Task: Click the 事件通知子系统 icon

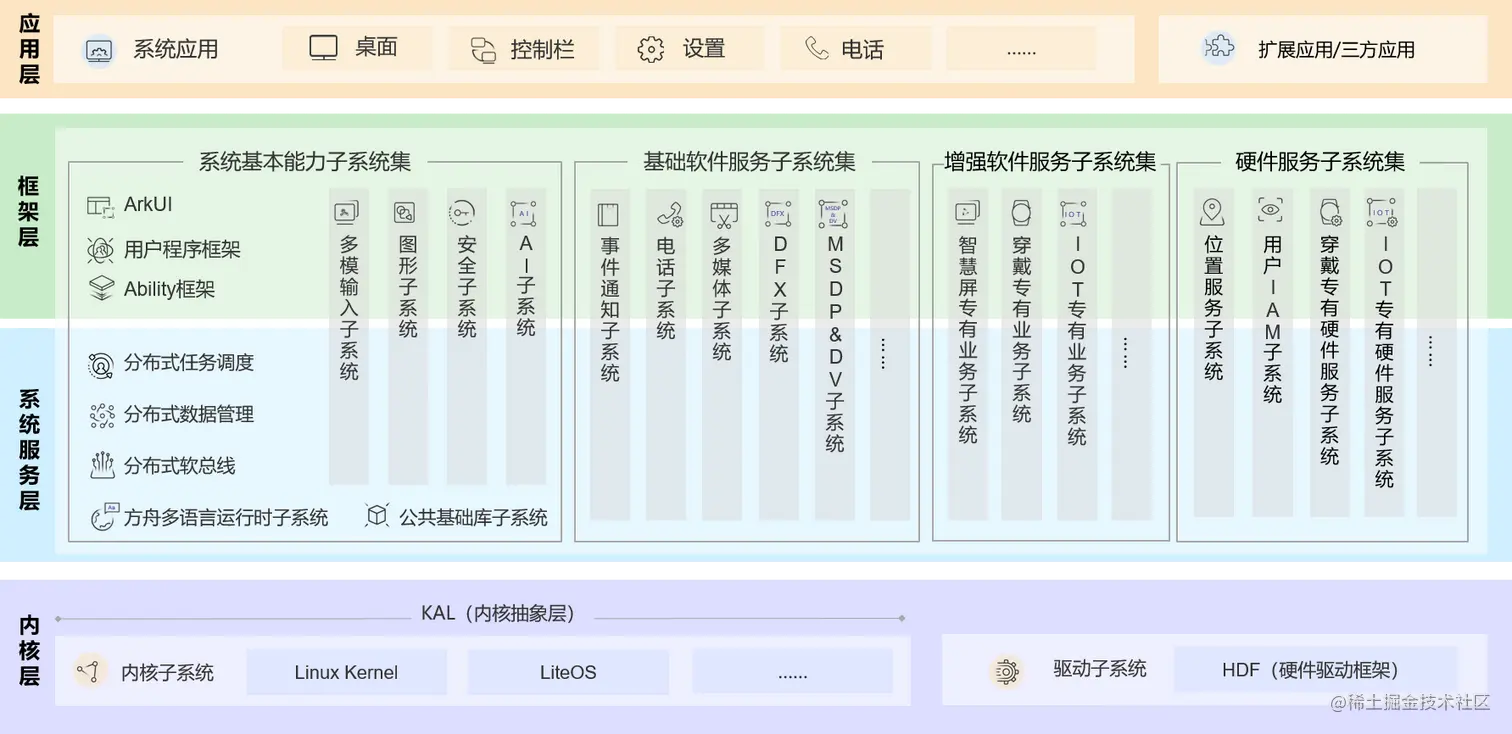Action: pos(609,214)
